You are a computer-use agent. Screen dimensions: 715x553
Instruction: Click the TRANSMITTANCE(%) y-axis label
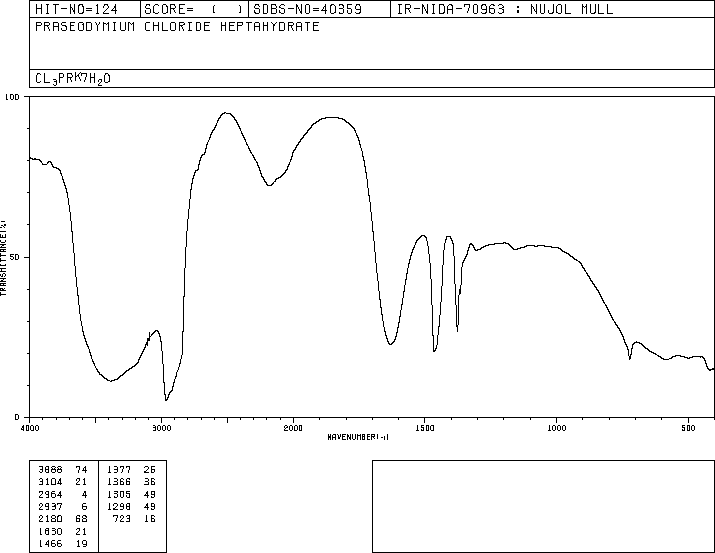(x=3, y=258)
